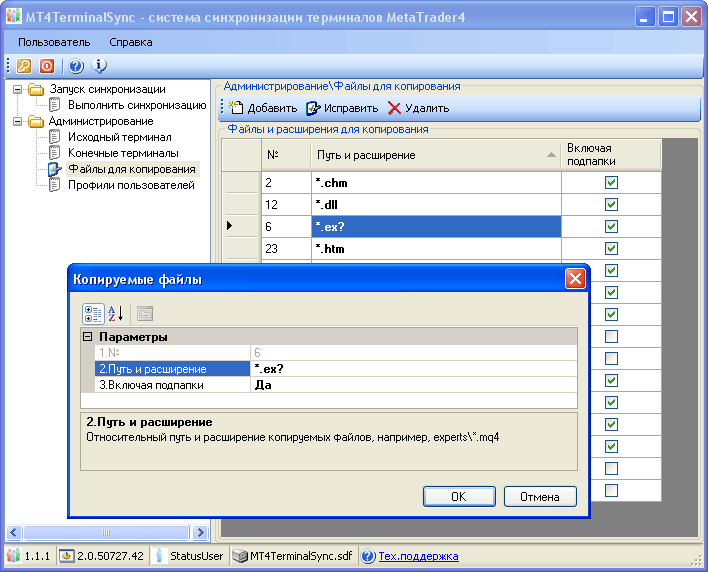Select Профили пользователей in tree
The image size is (708, 572).
coord(131,185)
